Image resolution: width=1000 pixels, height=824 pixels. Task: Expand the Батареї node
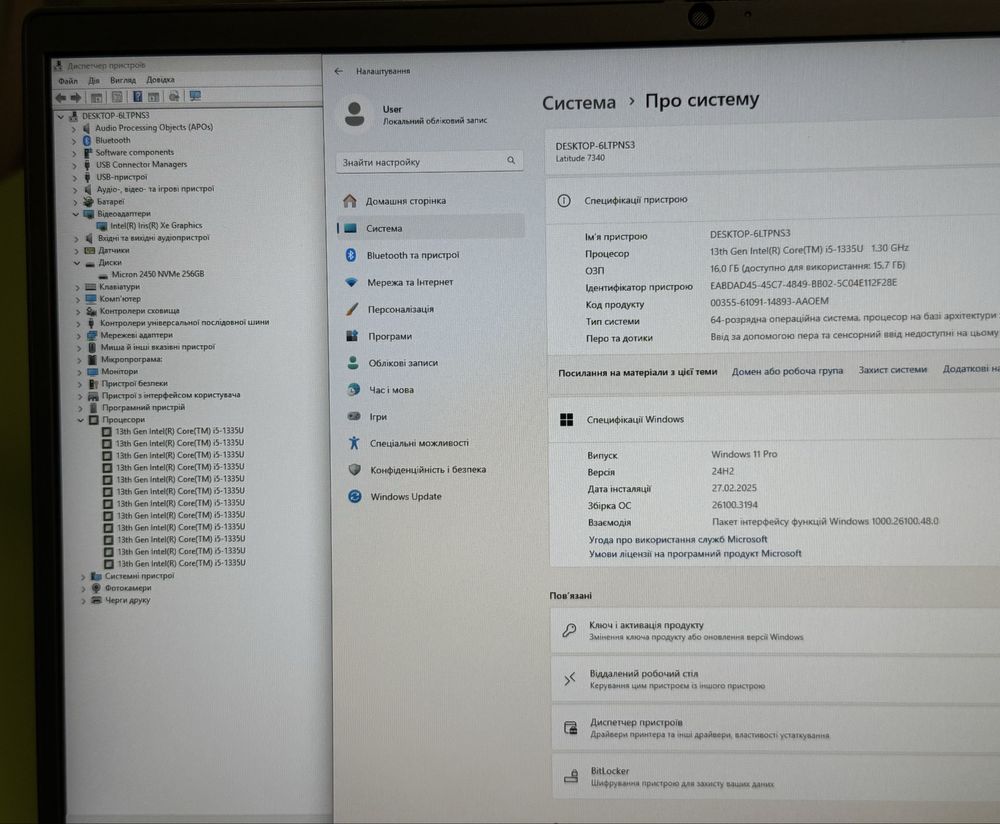coord(75,202)
